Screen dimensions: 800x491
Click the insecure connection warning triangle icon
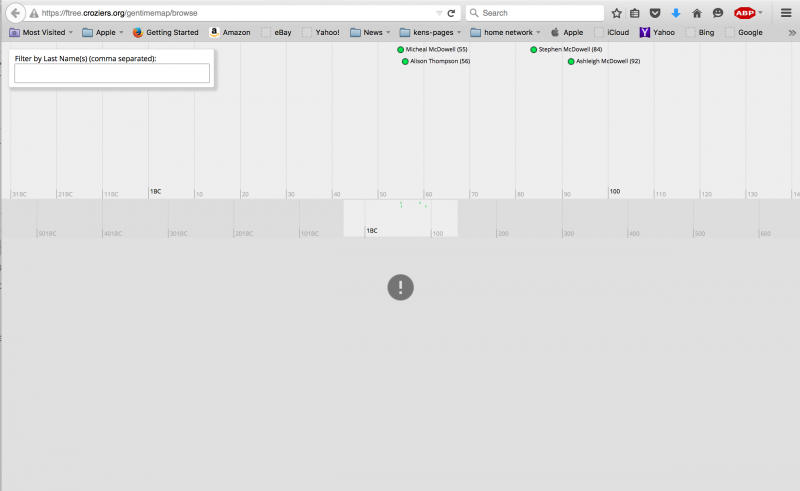34,13
